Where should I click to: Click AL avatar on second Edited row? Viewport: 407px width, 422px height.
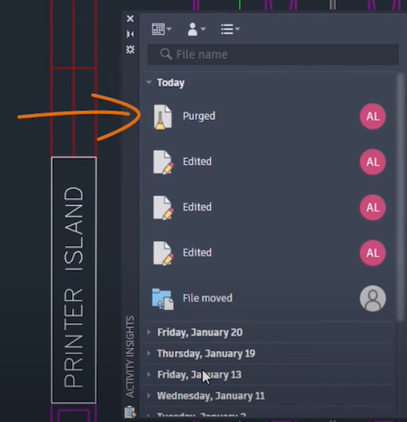click(373, 208)
